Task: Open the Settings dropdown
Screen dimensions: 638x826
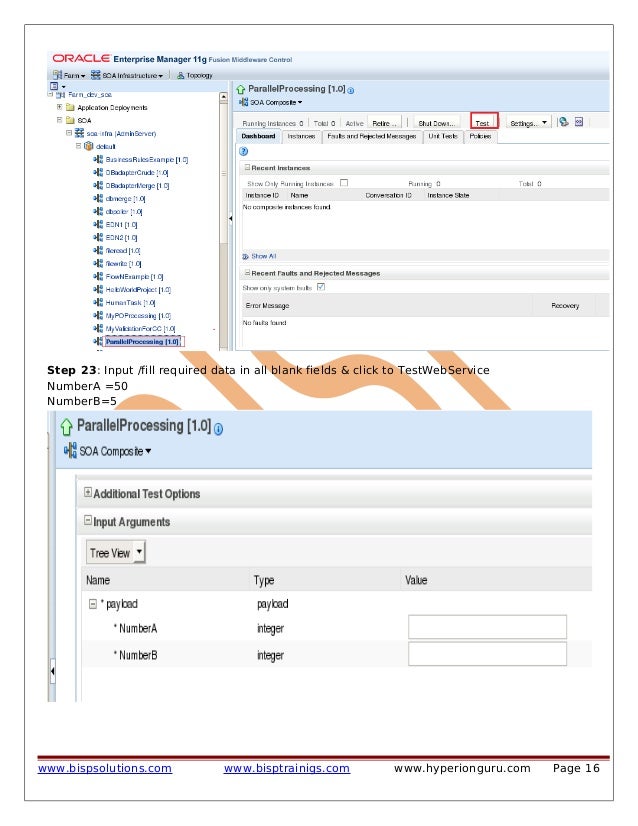Action: 528,123
